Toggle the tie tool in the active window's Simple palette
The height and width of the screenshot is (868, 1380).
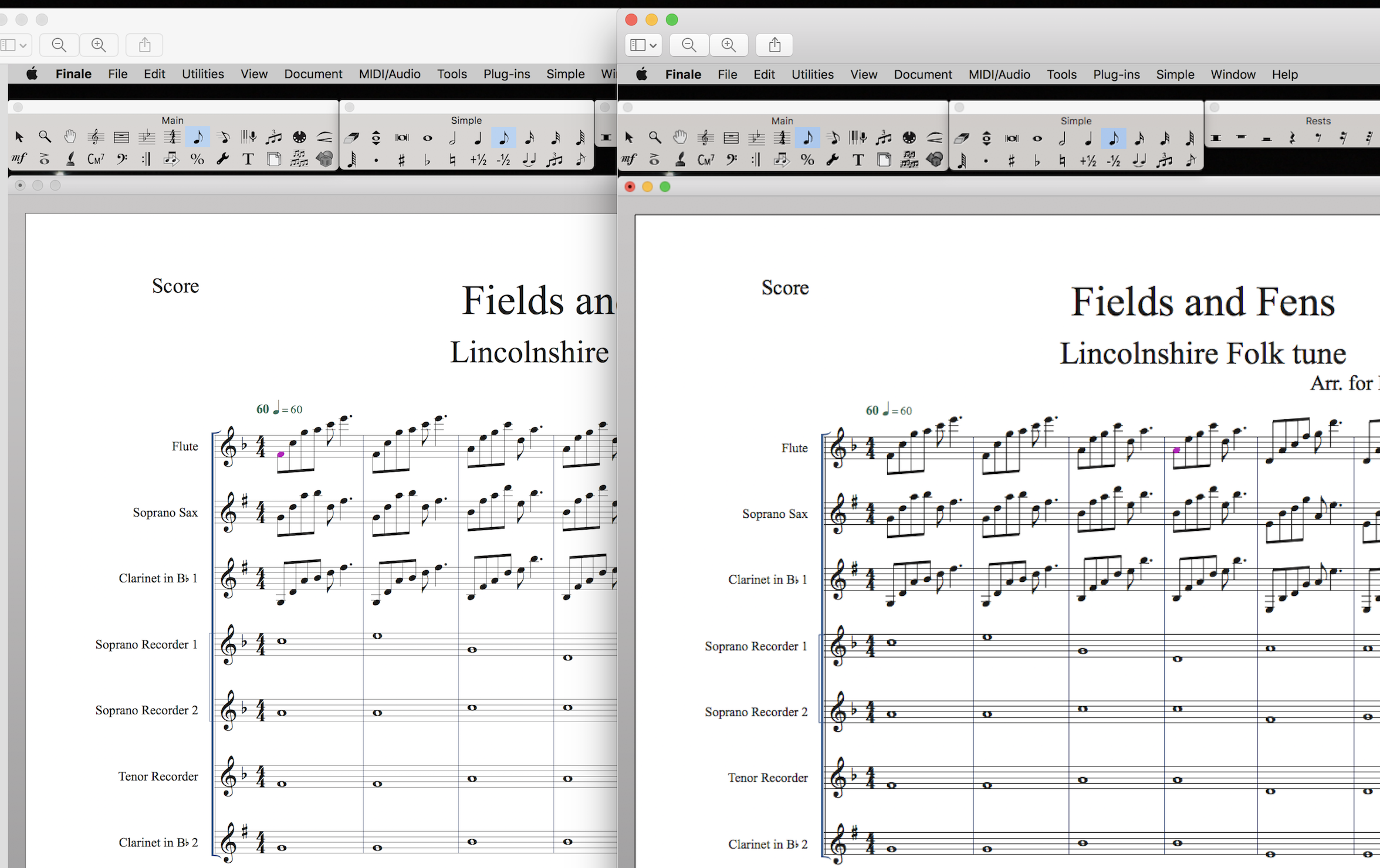(x=1139, y=161)
